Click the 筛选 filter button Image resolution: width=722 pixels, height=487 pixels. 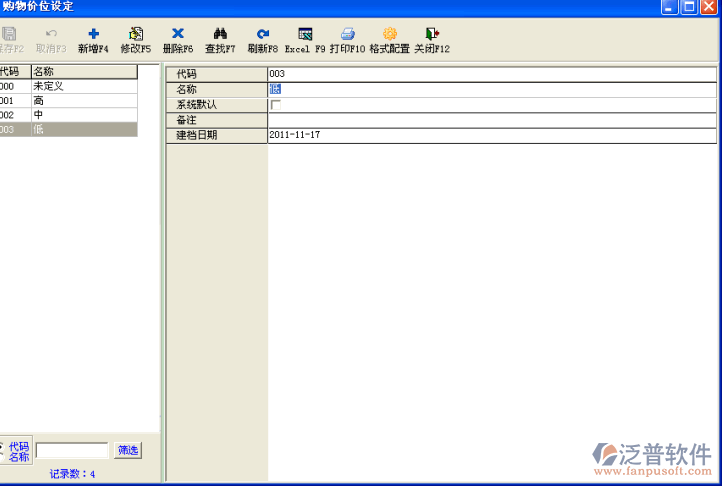(x=128, y=450)
